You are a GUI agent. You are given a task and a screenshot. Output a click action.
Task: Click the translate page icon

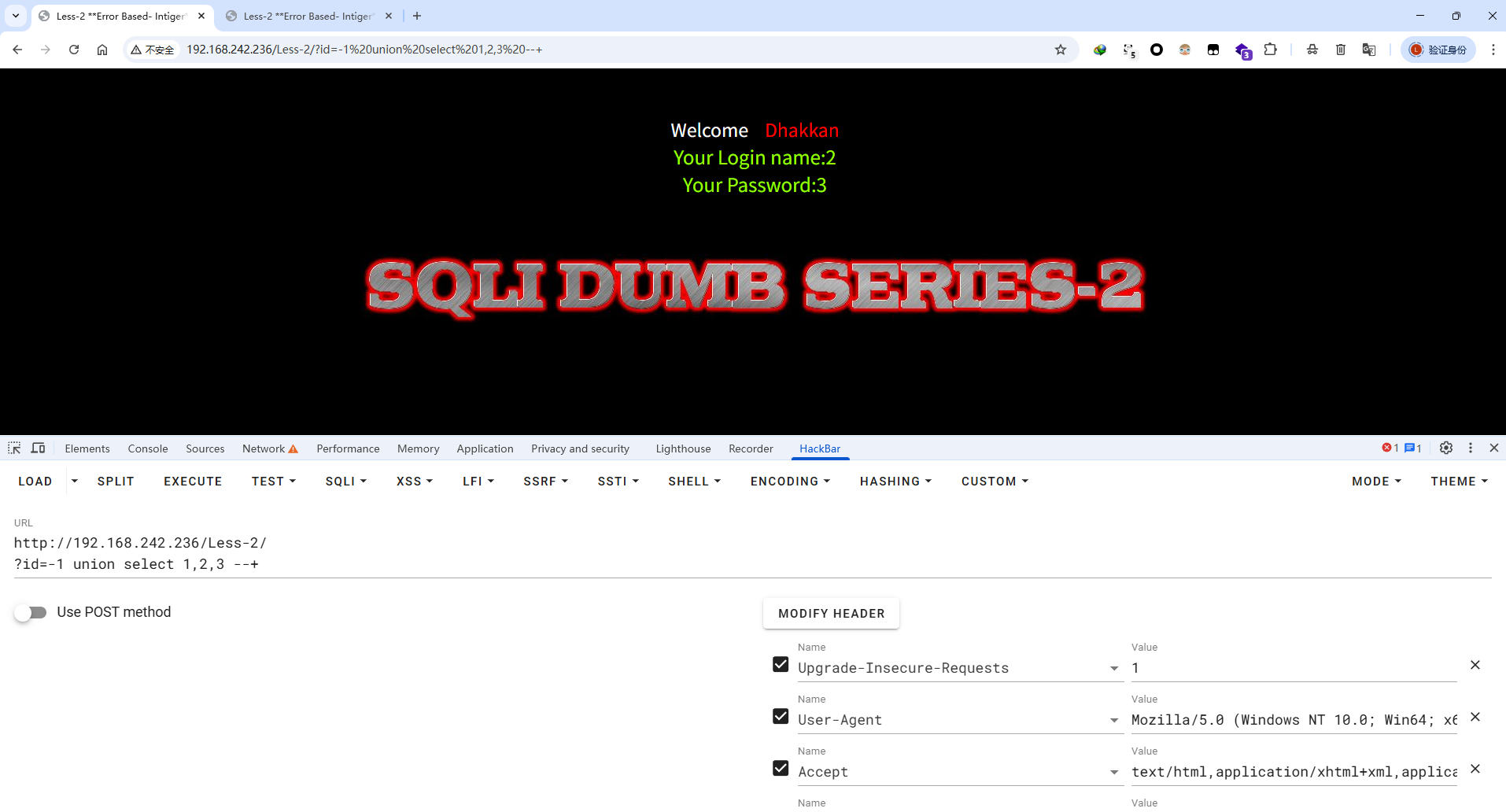point(1369,50)
